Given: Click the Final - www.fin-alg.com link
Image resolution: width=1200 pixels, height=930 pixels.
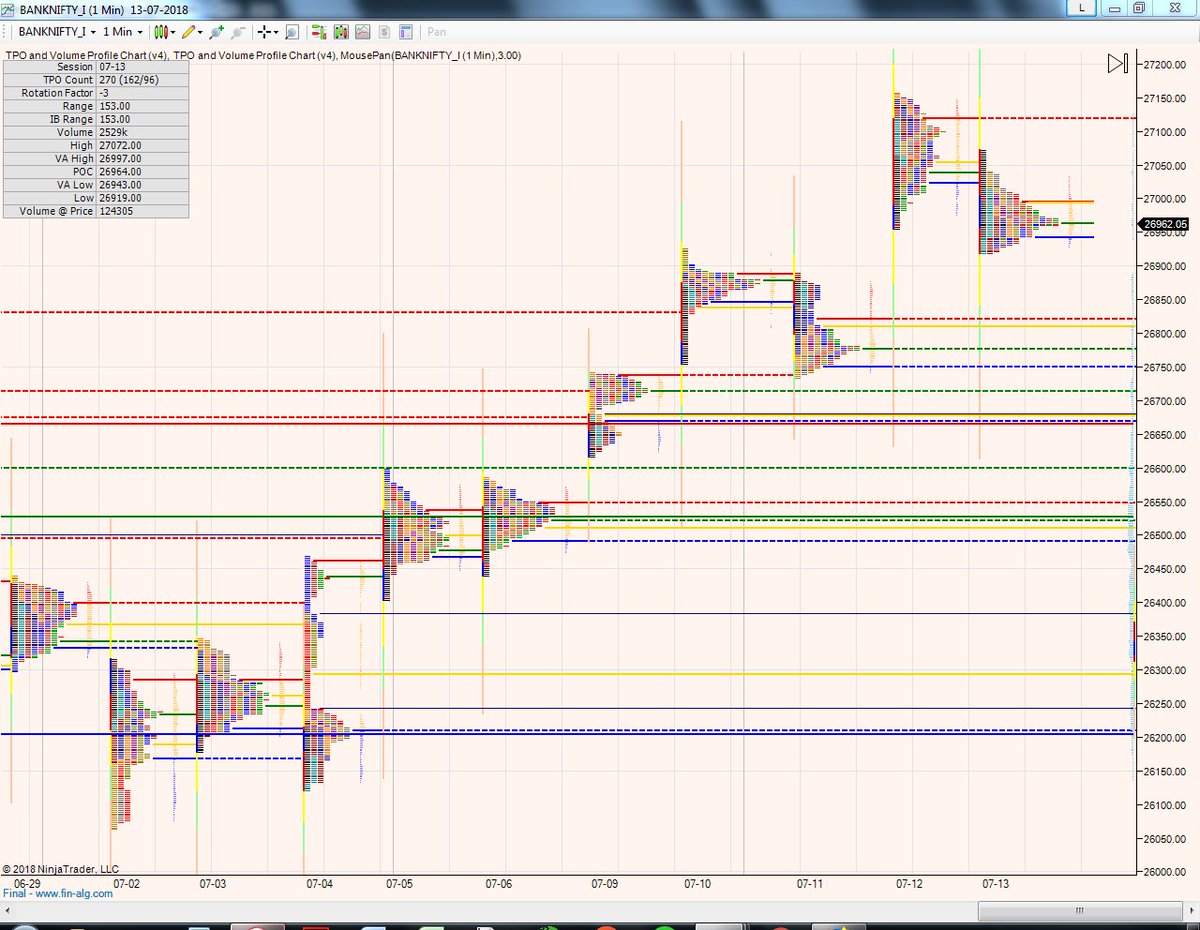Looking at the screenshot, I should (58, 894).
